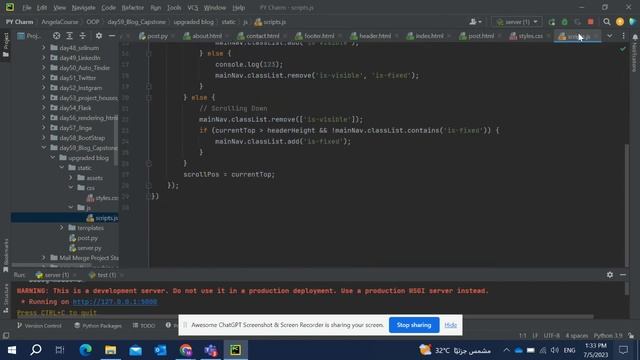Collapse the day59_Blog_Capstone folder
The height and width of the screenshot is (360, 640).
44,148
